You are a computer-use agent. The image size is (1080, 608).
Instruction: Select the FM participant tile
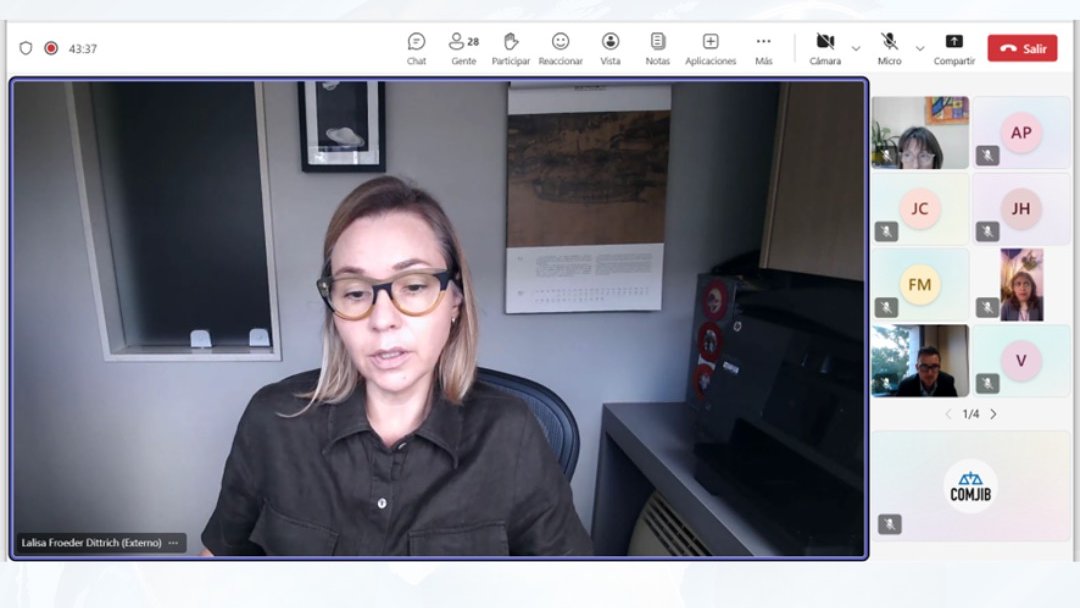[920, 285]
